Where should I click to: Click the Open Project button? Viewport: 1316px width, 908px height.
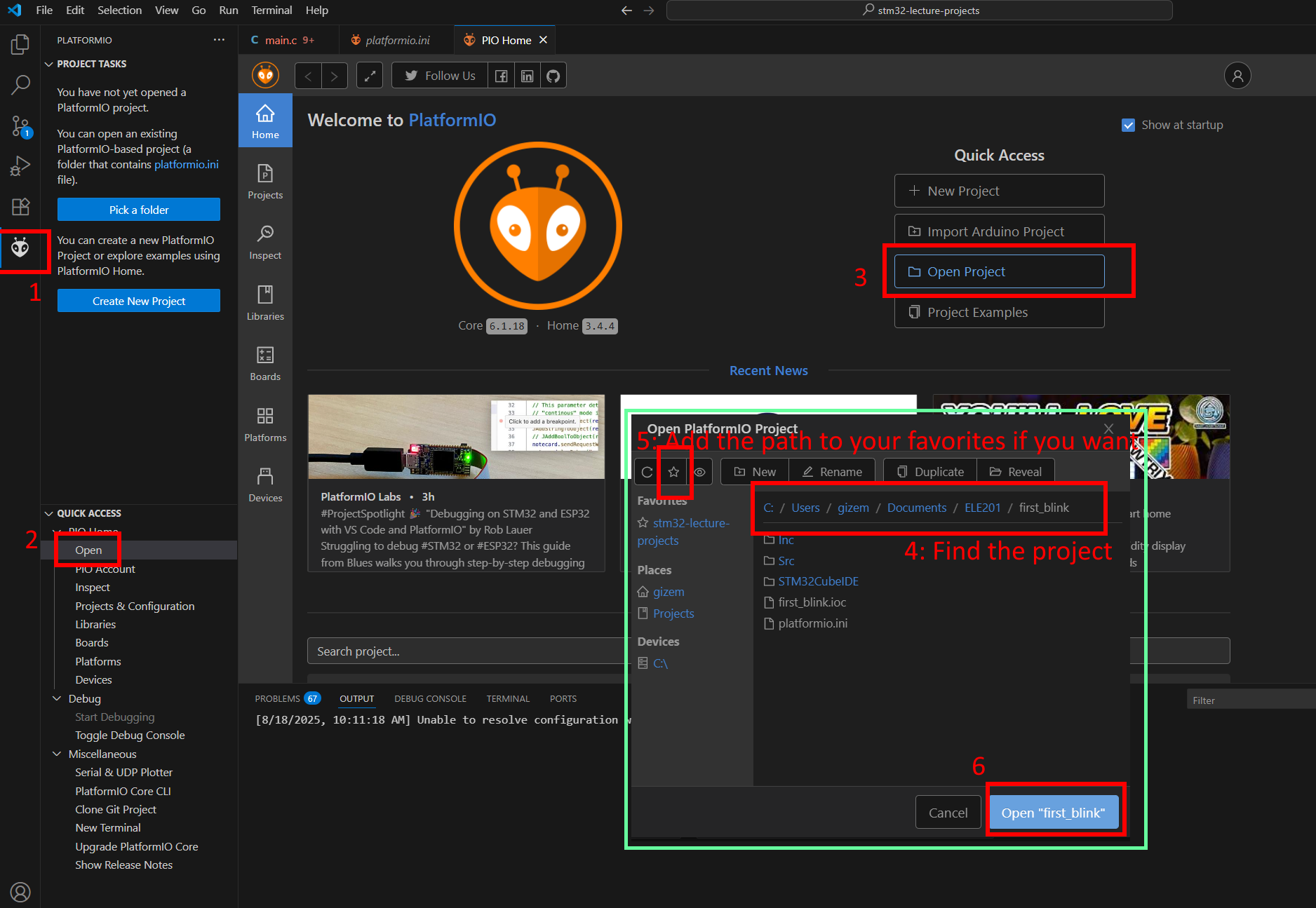click(x=999, y=271)
